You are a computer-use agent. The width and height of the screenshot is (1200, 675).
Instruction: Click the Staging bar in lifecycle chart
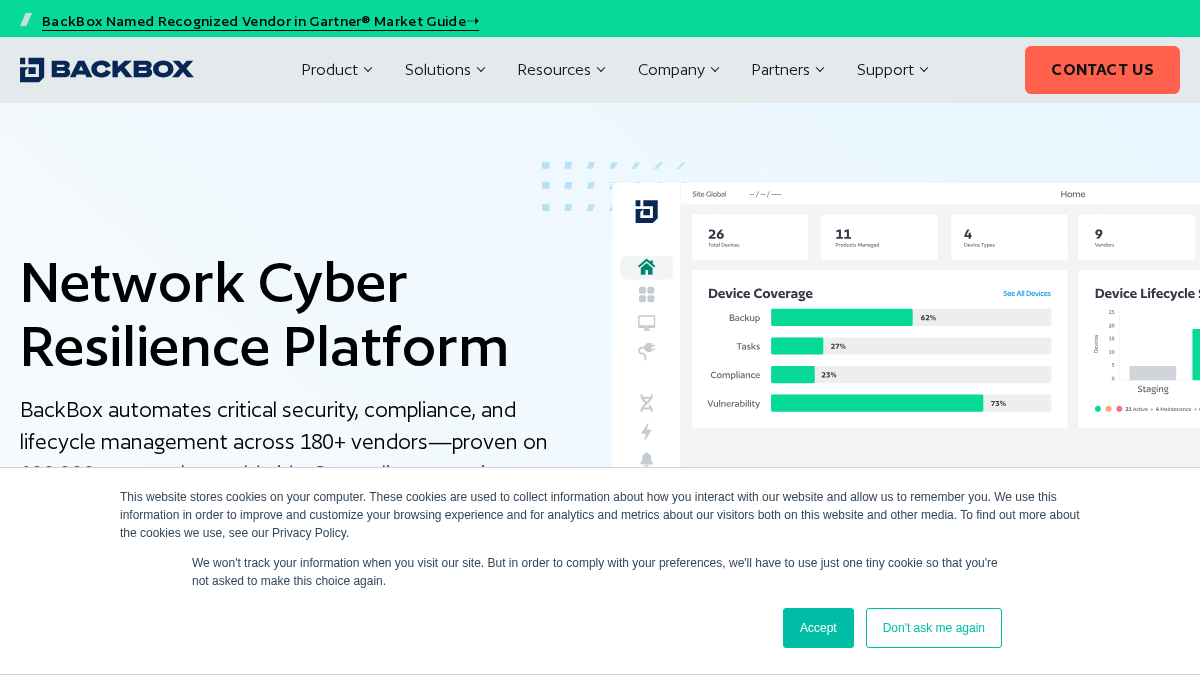pos(1153,373)
